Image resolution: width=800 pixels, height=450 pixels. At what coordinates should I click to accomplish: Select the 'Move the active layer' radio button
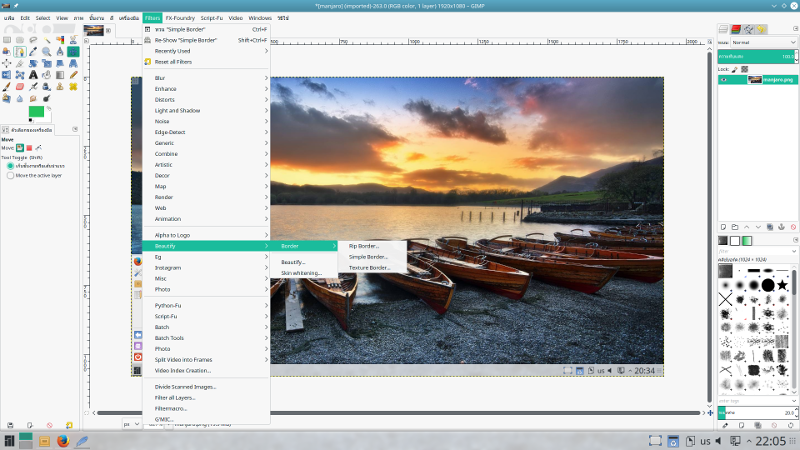pos(10,175)
